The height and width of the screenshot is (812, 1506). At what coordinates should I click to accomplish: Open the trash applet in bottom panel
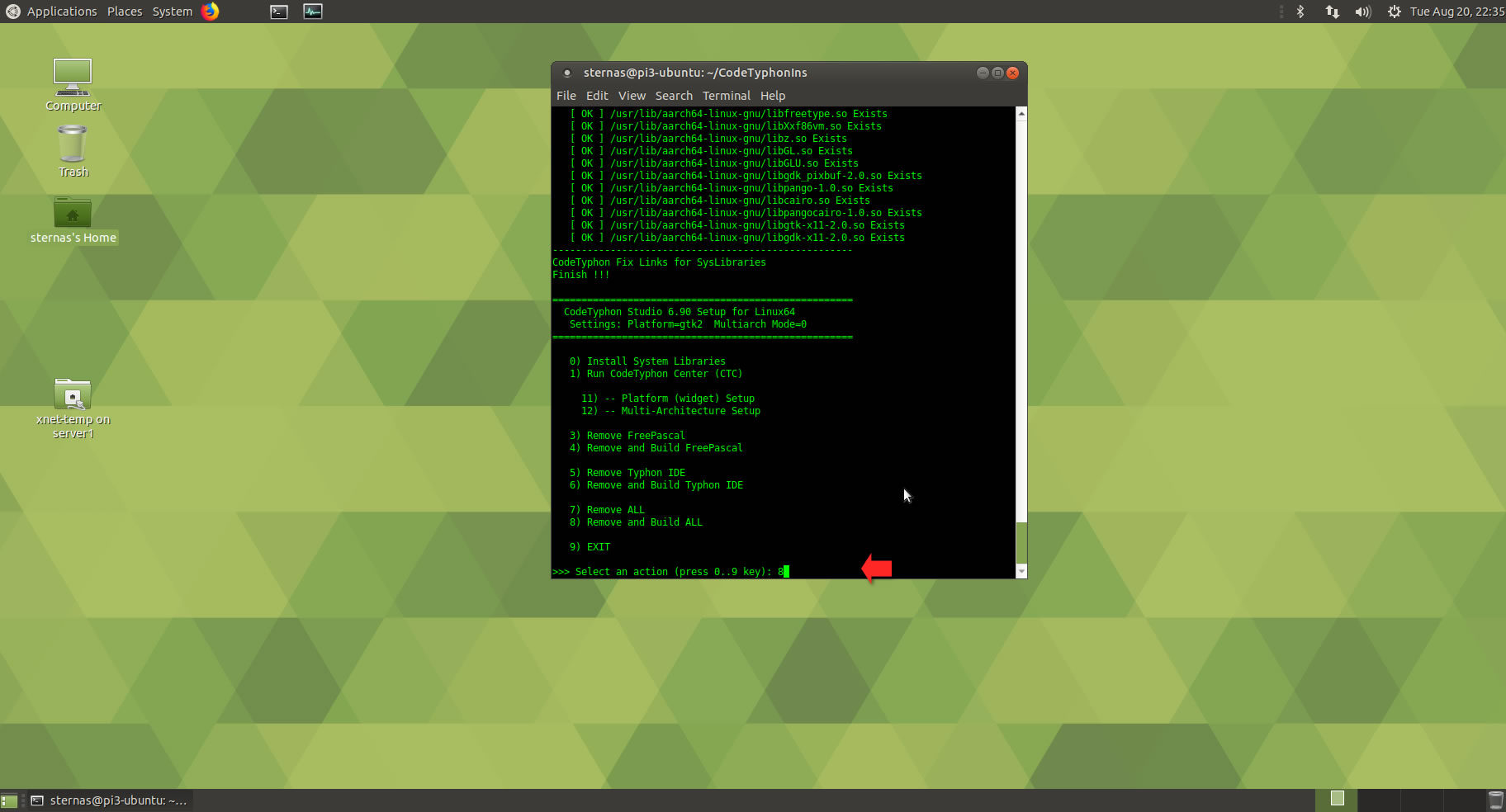1495,800
